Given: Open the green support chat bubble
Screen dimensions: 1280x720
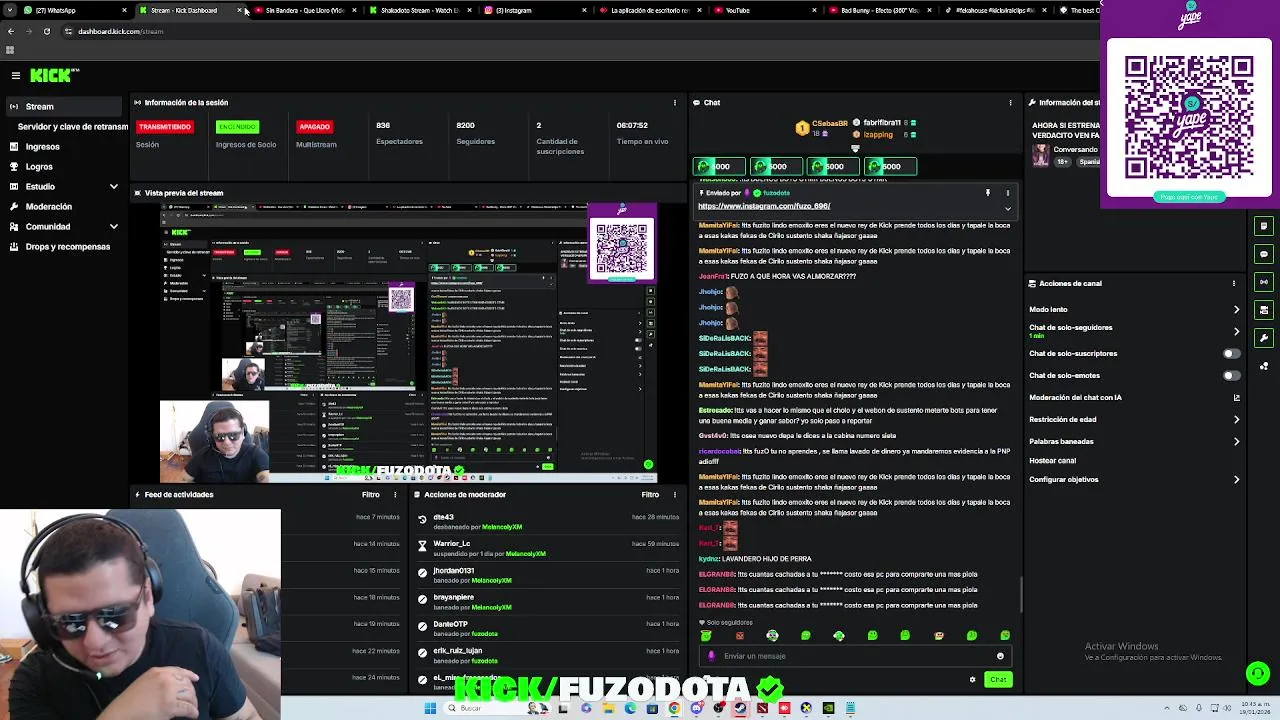Looking at the screenshot, I should click(1258, 674).
